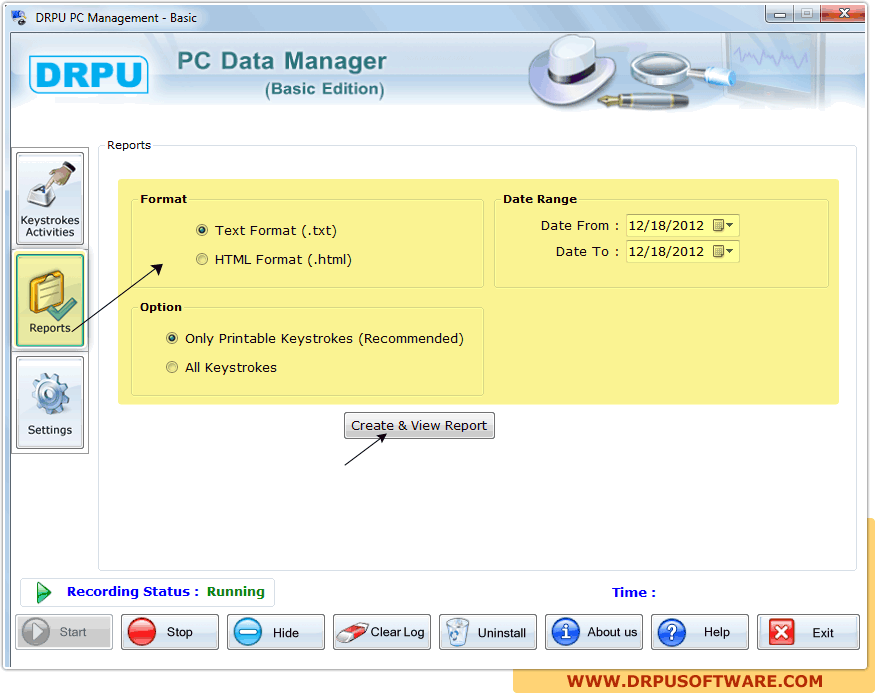Switch to the Reports sidebar tab
875x693 pixels.
pyautogui.click(x=50, y=300)
